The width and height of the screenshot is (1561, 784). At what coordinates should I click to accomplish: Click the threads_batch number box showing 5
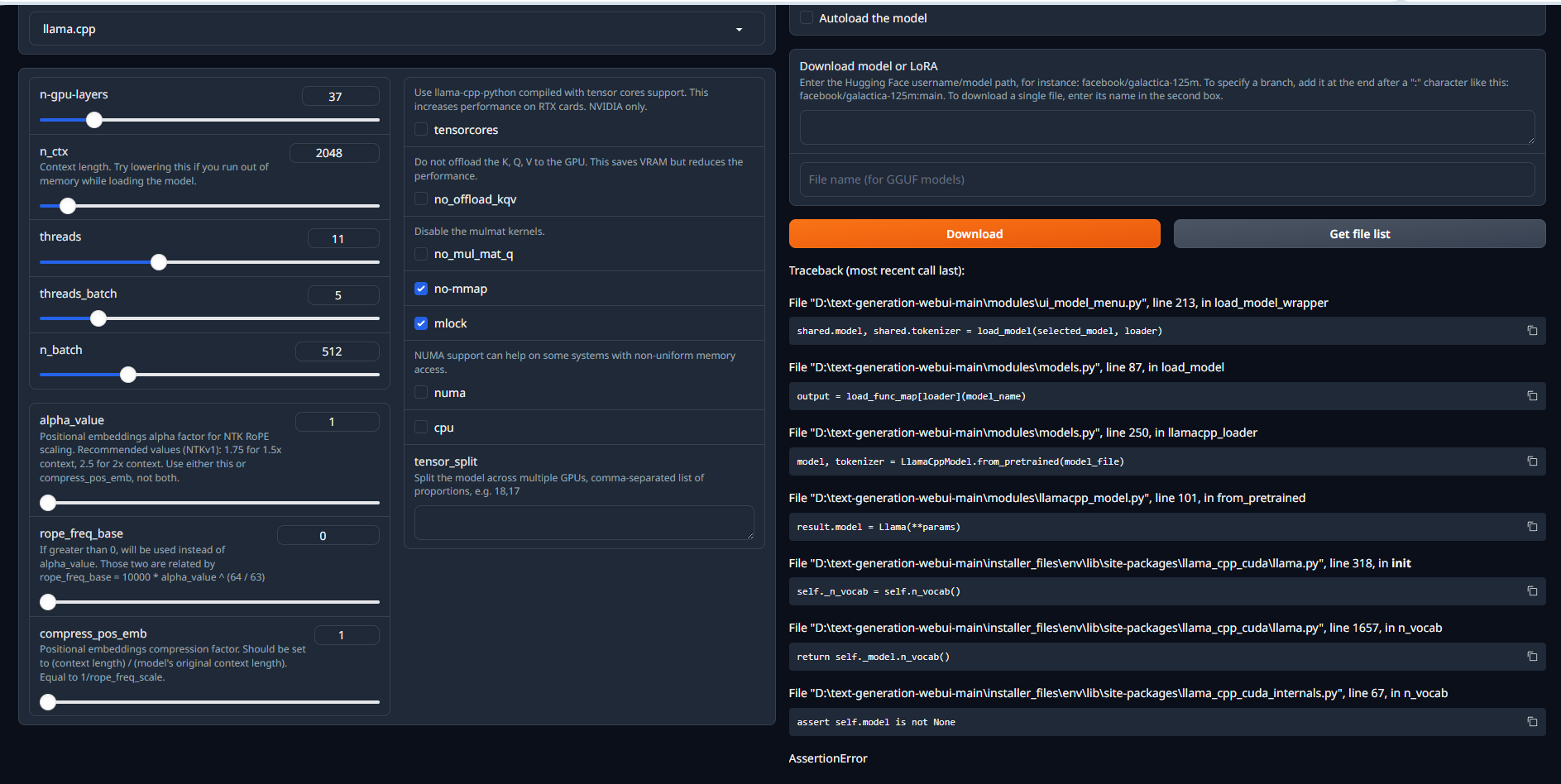[343, 295]
